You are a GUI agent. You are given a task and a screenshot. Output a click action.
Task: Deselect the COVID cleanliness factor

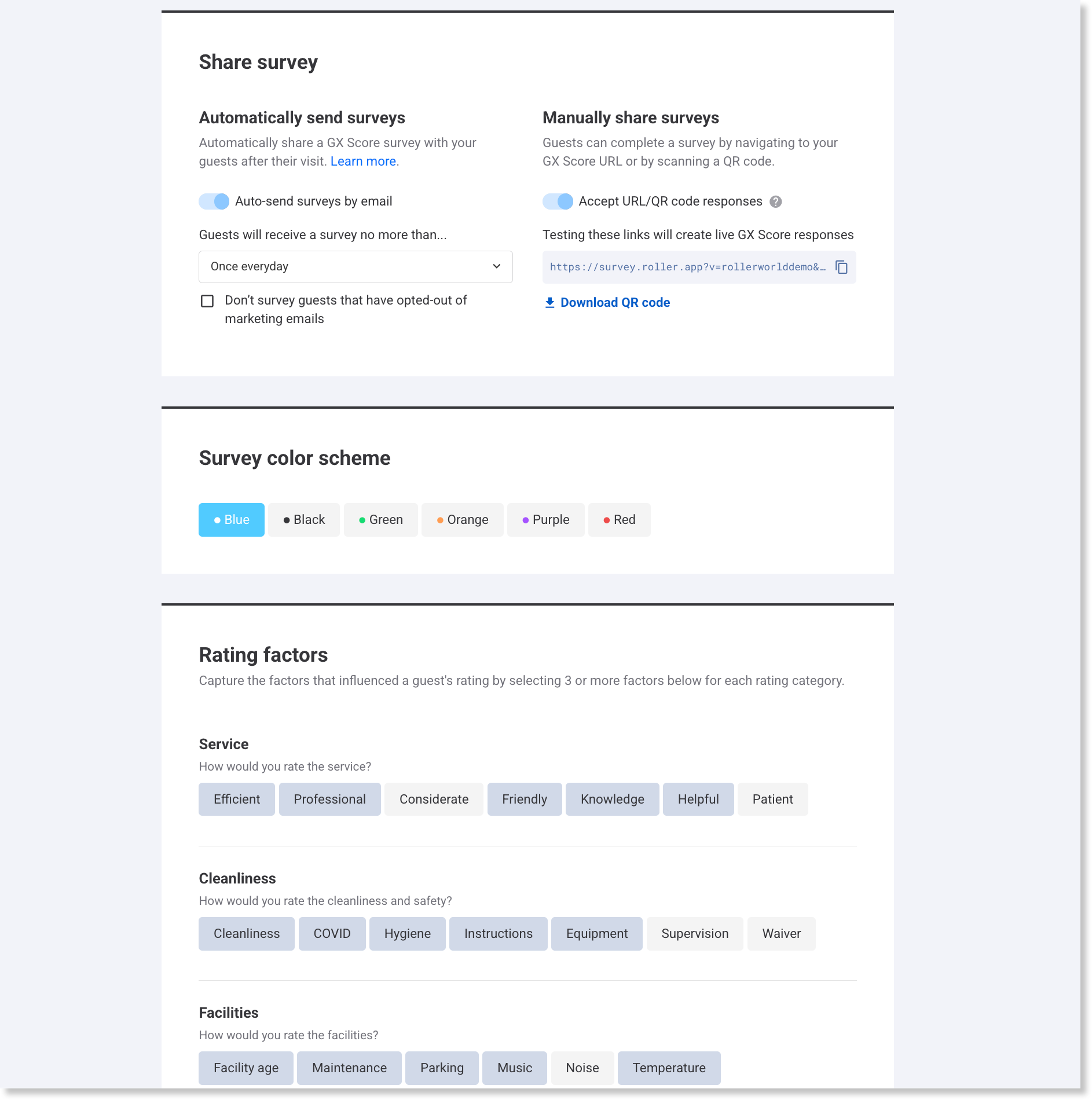tap(332, 934)
